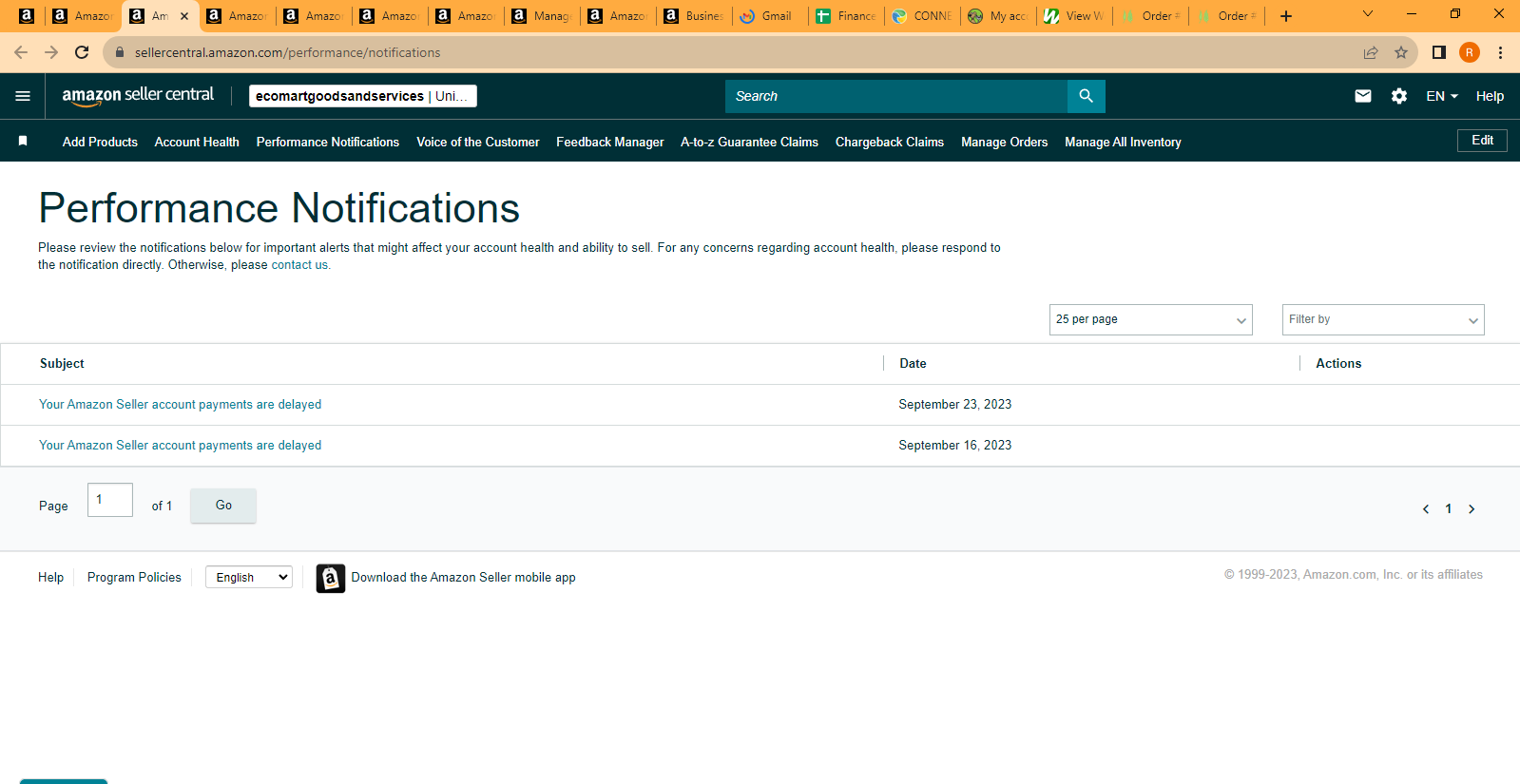Screen dimensions: 1520x784
Task: Click Download the Amazon Seller mobile app
Action: pos(463,578)
